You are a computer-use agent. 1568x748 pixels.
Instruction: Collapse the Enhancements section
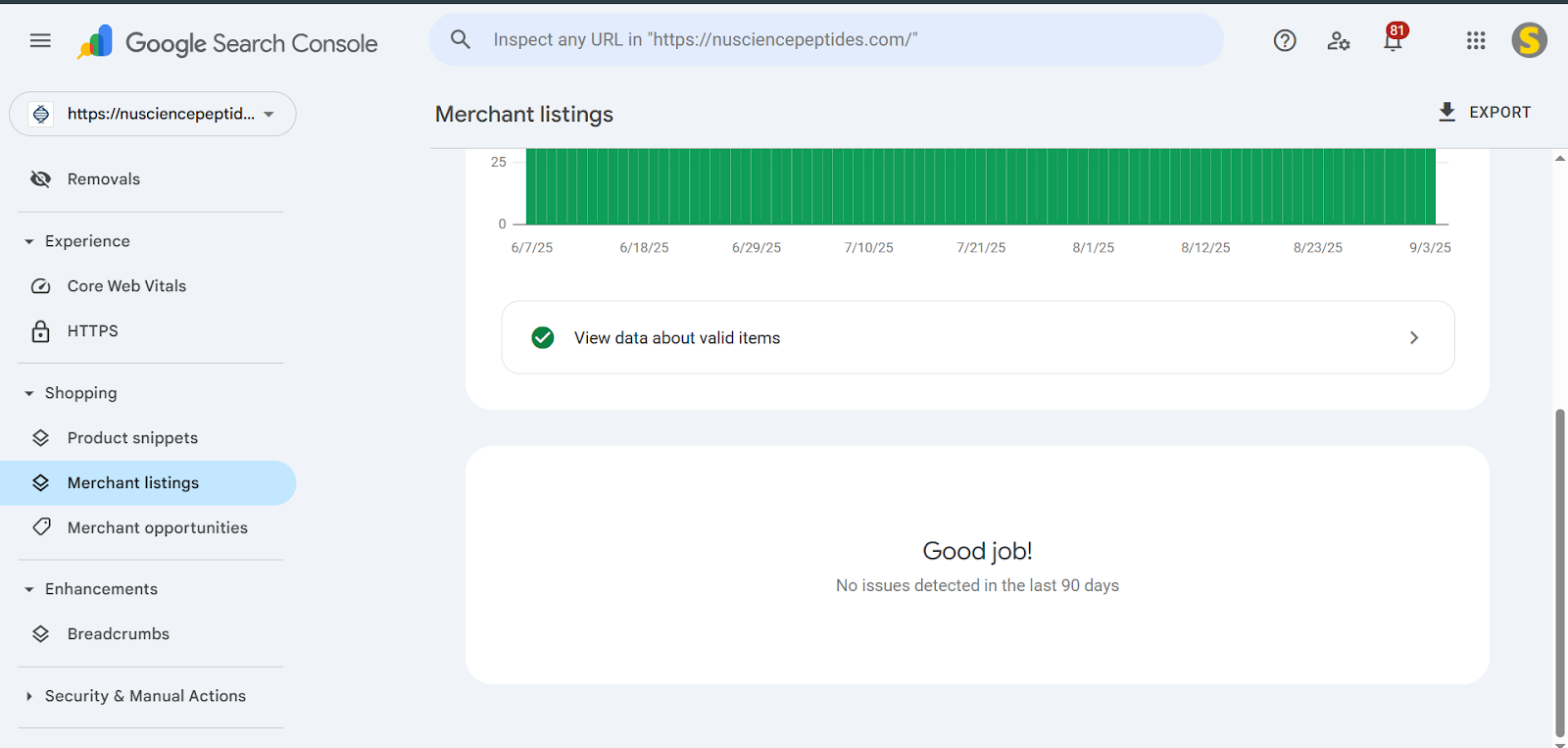click(29, 589)
